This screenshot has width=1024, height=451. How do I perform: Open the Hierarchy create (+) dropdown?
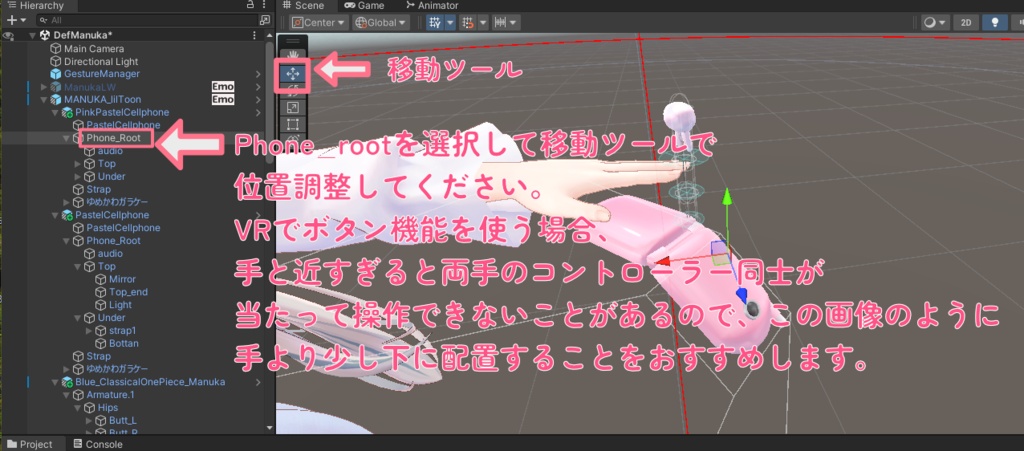16,20
